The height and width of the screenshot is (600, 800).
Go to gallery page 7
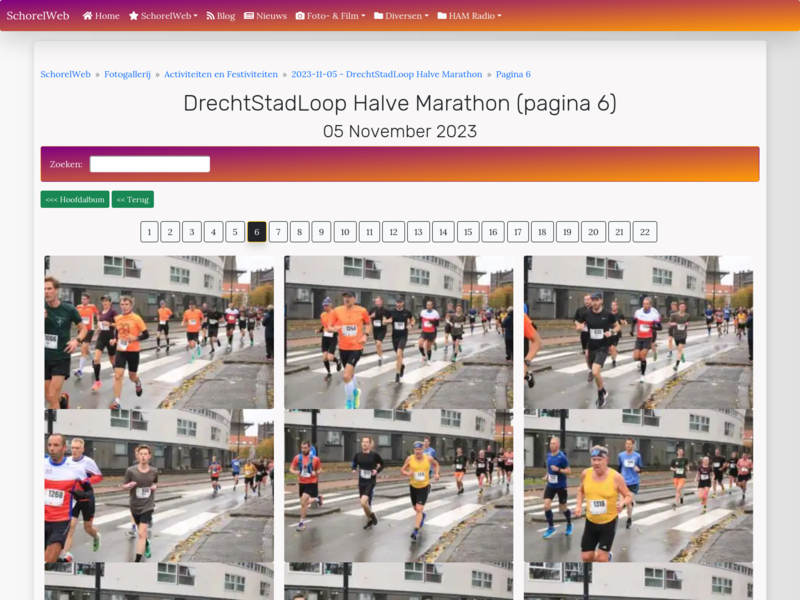(278, 232)
